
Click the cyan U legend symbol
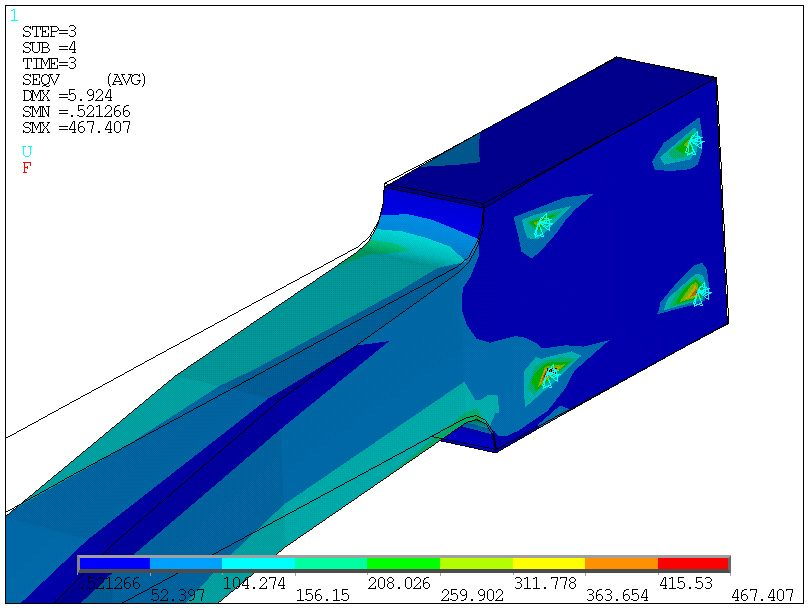coord(27,151)
